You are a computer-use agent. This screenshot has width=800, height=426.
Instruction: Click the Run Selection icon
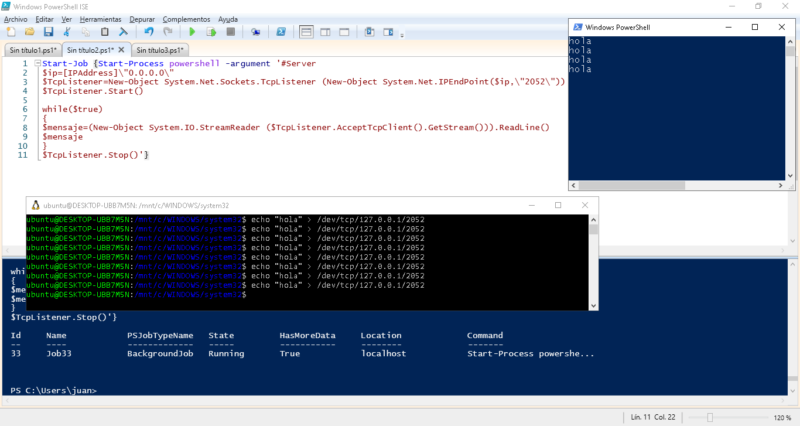click(212, 32)
